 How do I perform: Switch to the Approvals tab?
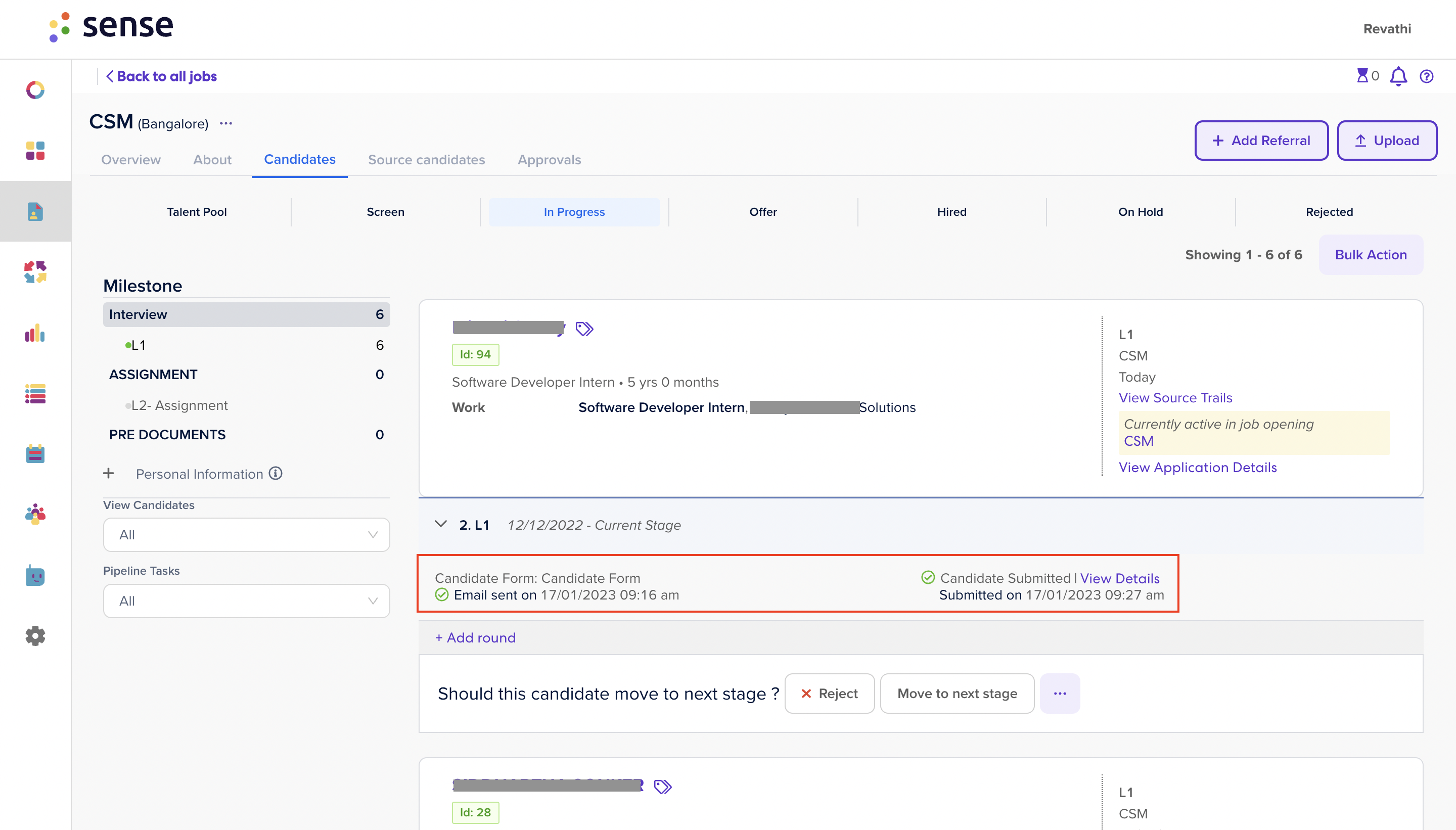(x=549, y=160)
